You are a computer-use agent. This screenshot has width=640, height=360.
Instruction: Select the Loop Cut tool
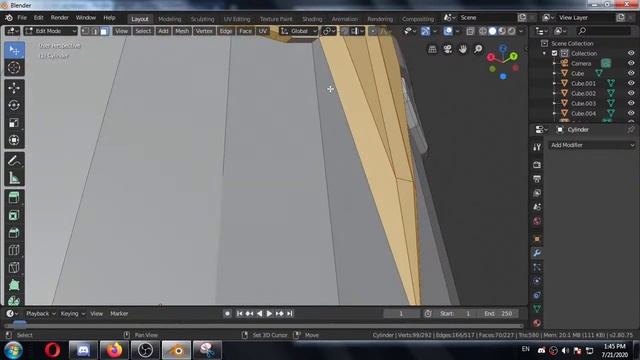14,250
